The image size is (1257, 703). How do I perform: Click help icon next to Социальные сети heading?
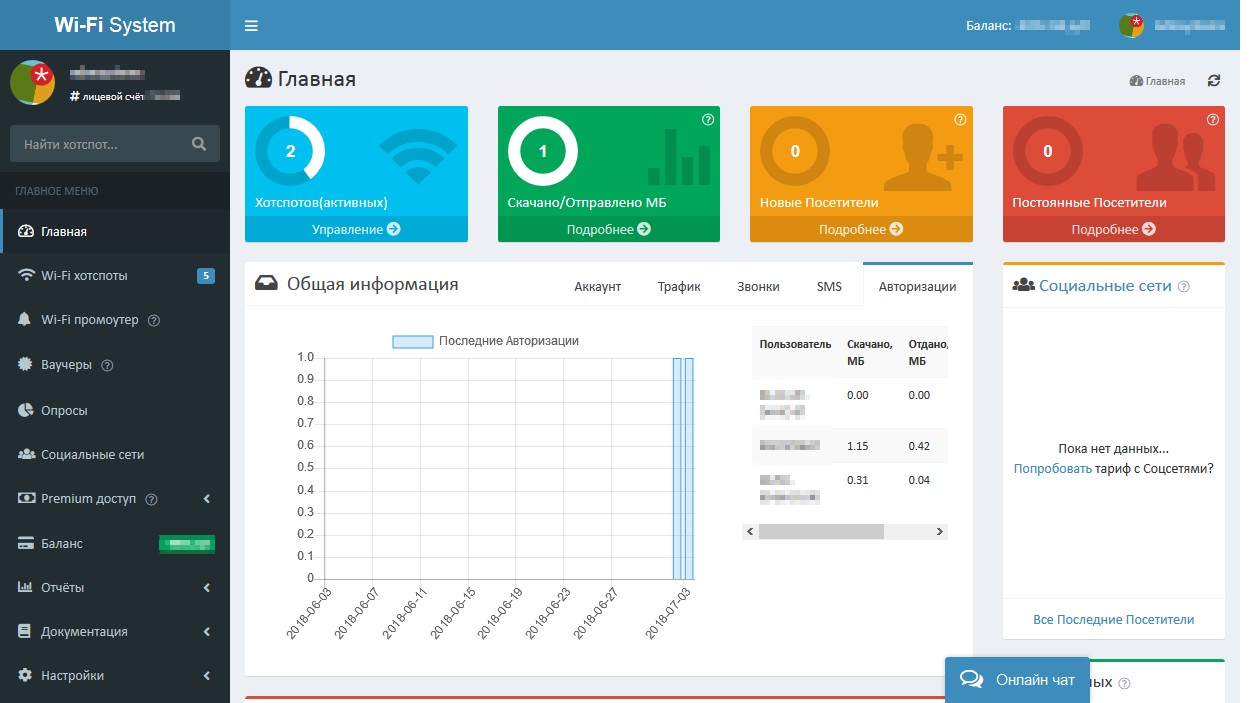(x=1184, y=286)
